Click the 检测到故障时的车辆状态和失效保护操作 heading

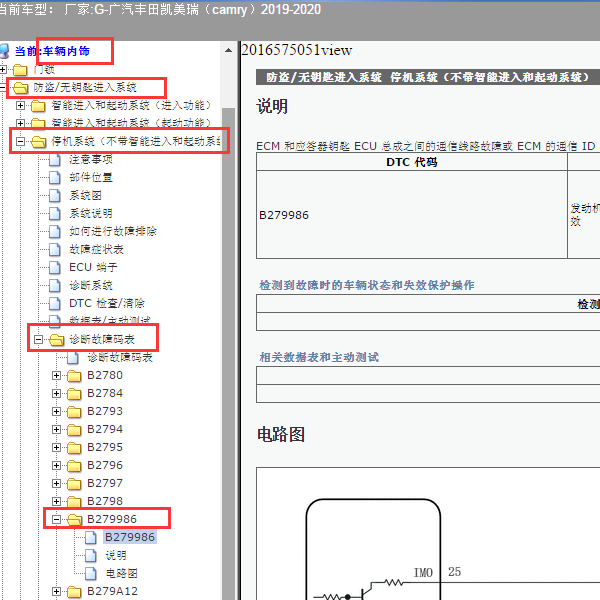point(367,285)
